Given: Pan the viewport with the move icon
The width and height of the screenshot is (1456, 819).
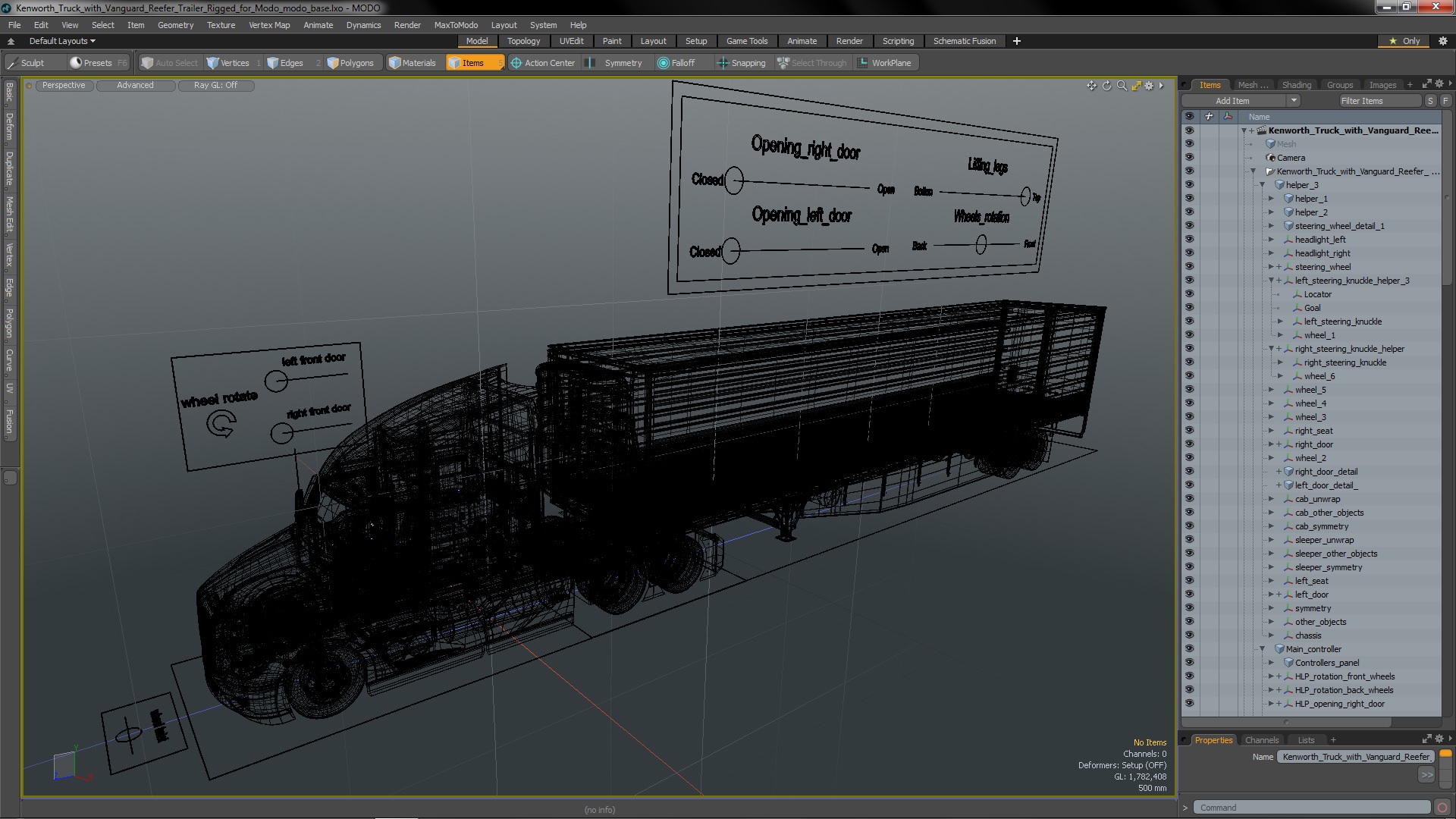Looking at the screenshot, I should pyautogui.click(x=1091, y=86).
